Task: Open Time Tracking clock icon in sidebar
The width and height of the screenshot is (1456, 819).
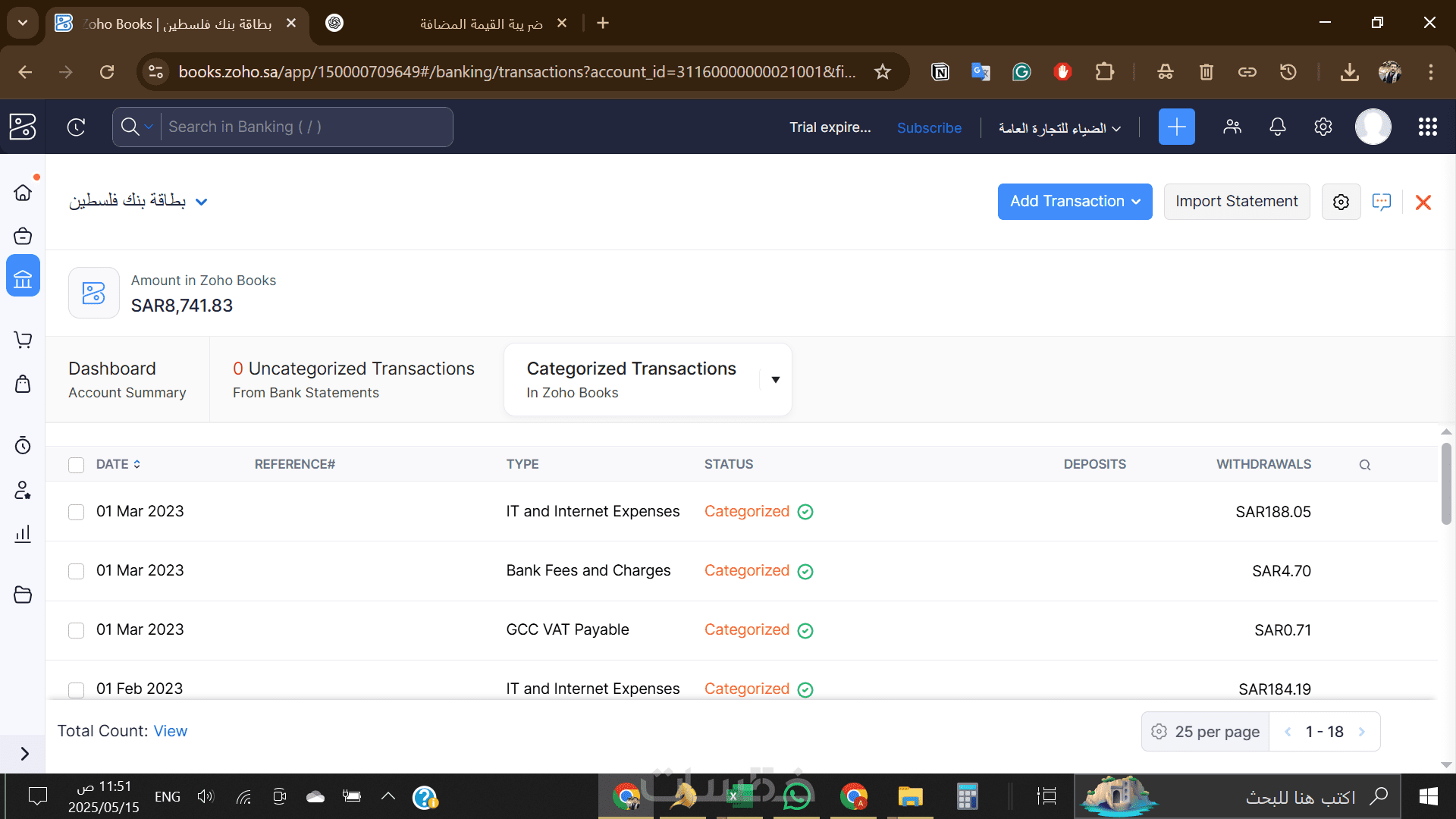Action: (23, 445)
